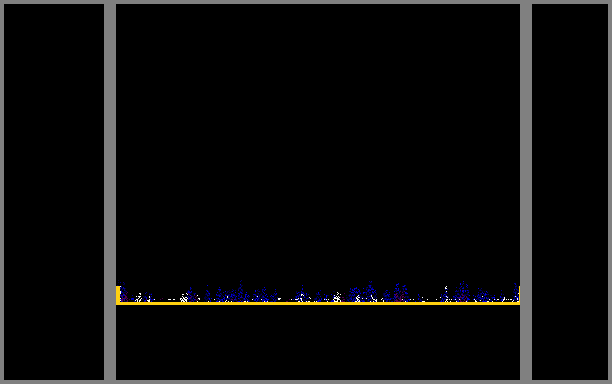Click the top-left corner of the center panel
Screen dimensions: 612x384
point(117,5)
